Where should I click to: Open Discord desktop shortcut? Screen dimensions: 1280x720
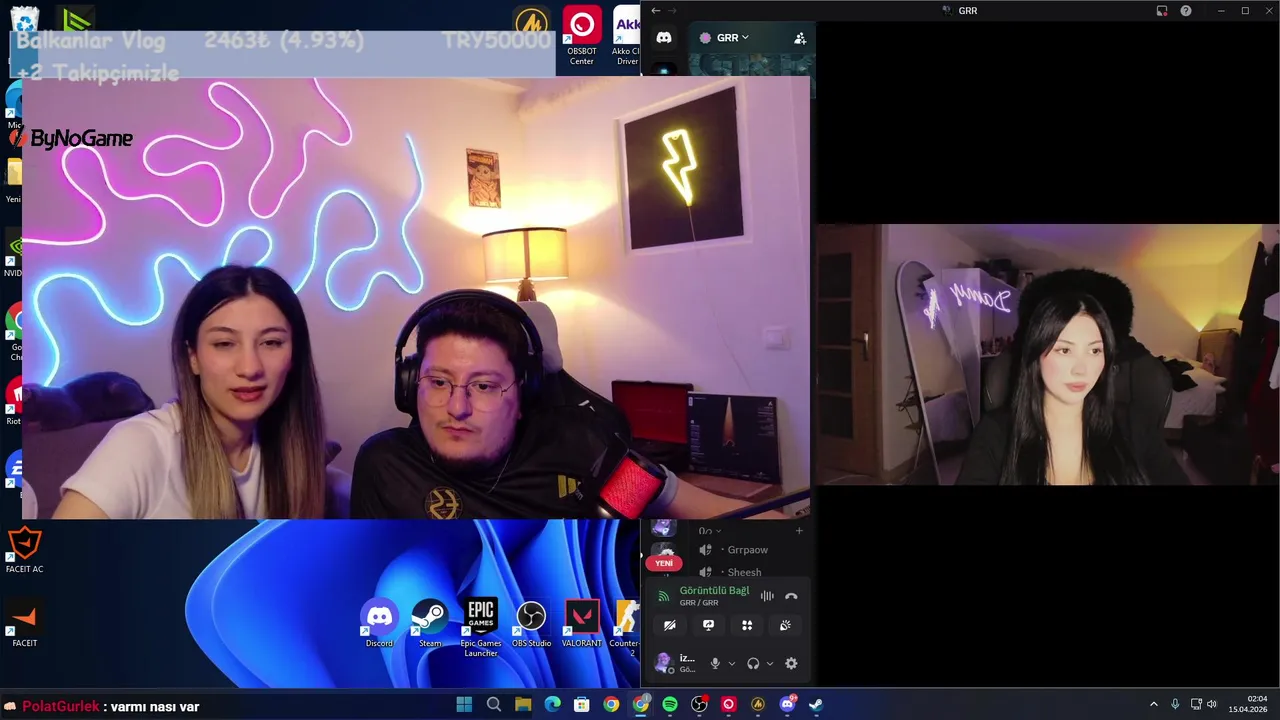coord(379,624)
